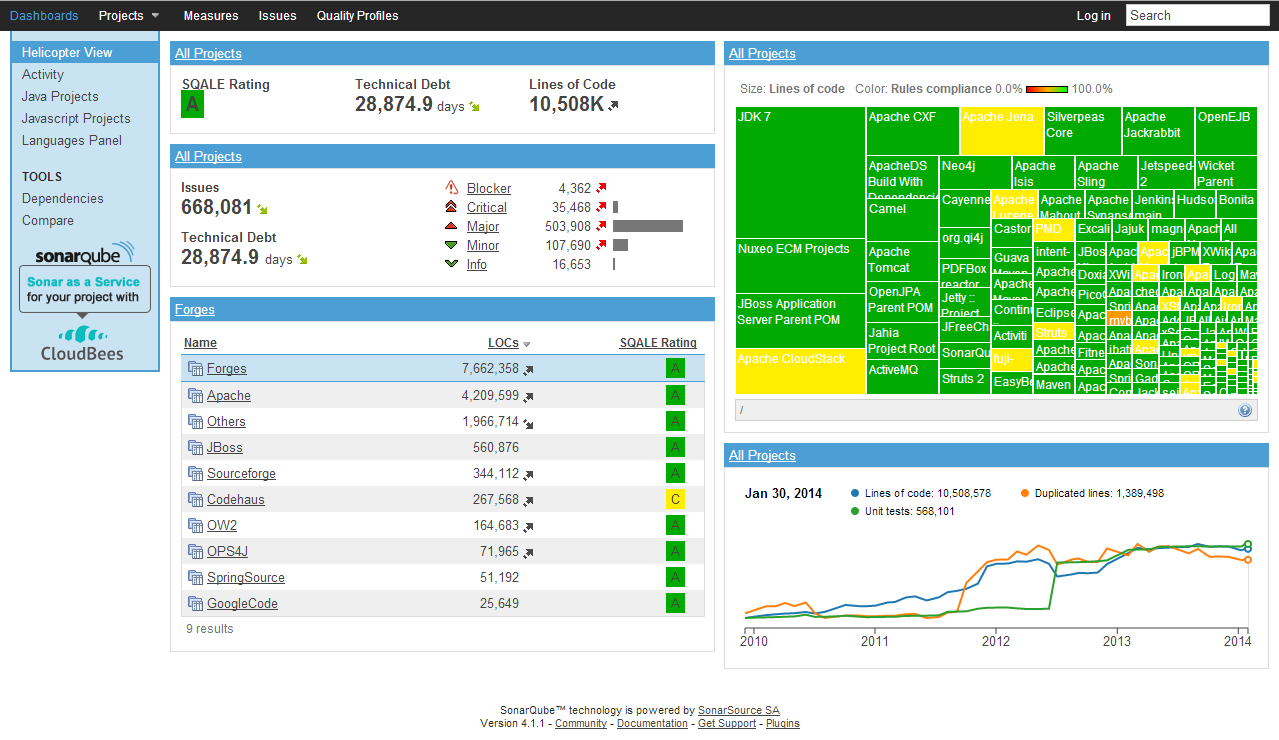Click the project icon beside Codehaus
The width and height of the screenshot is (1279, 740).
pyautogui.click(x=196, y=499)
